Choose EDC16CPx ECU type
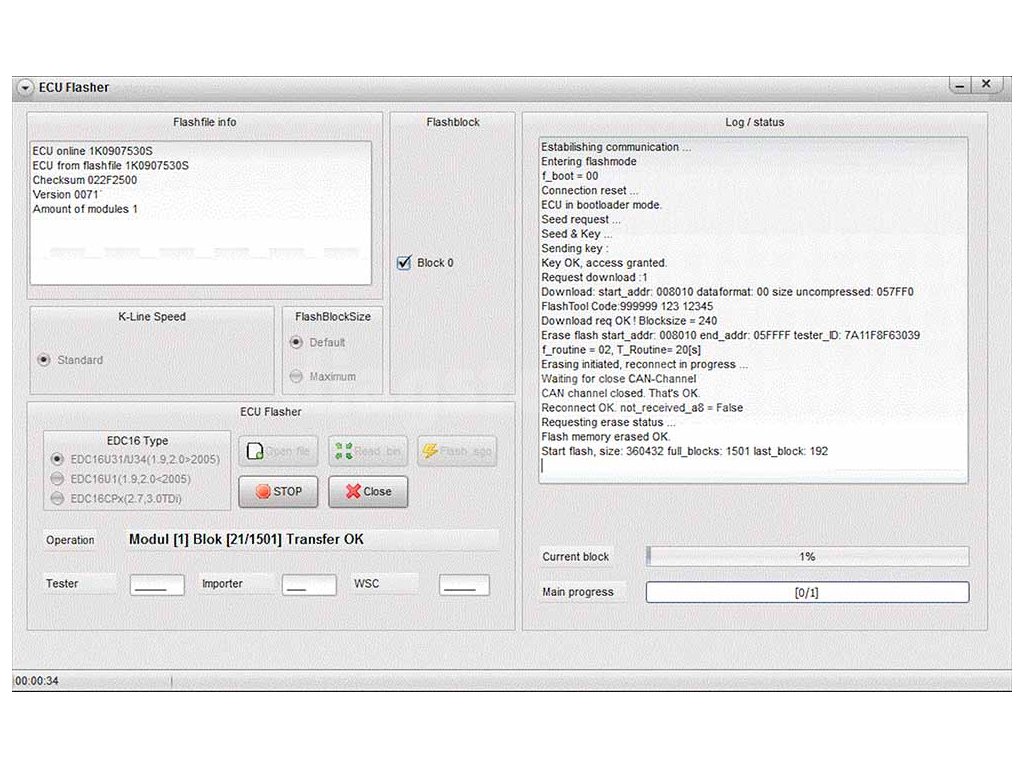Image resolution: width=1024 pixels, height=768 pixels. pyautogui.click(x=58, y=498)
